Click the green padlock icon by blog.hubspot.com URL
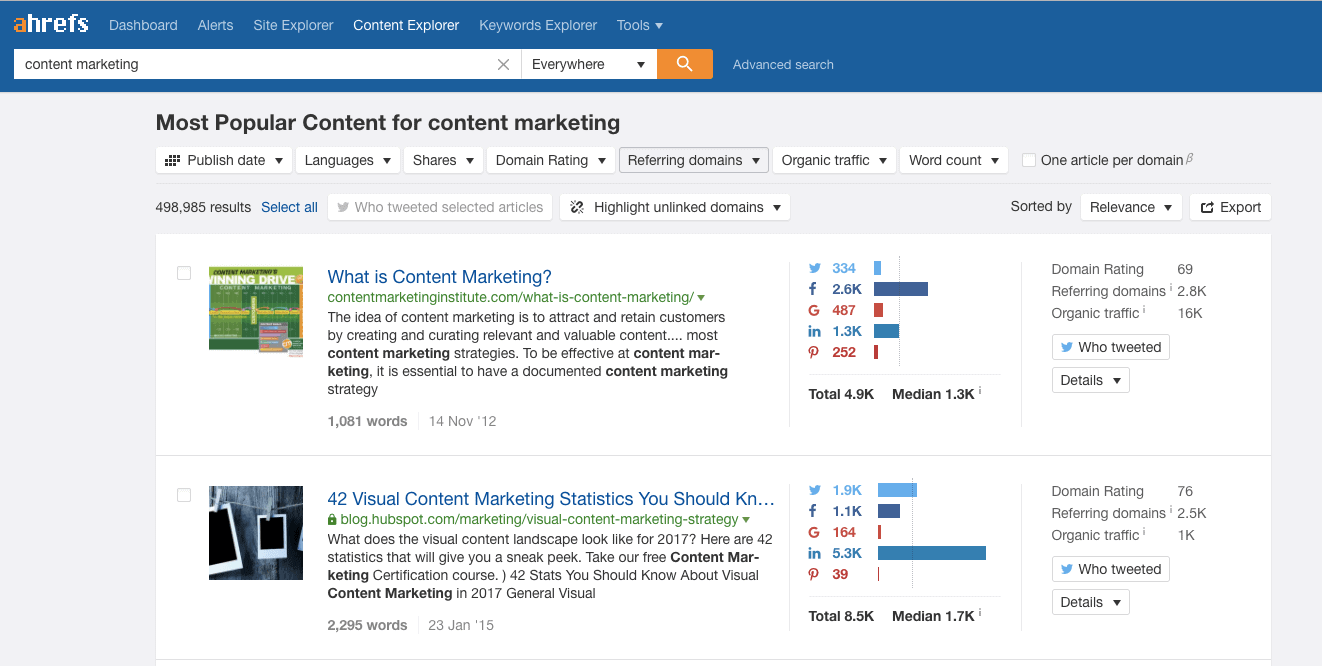This screenshot has height=666, width=1322. point(332,520)
